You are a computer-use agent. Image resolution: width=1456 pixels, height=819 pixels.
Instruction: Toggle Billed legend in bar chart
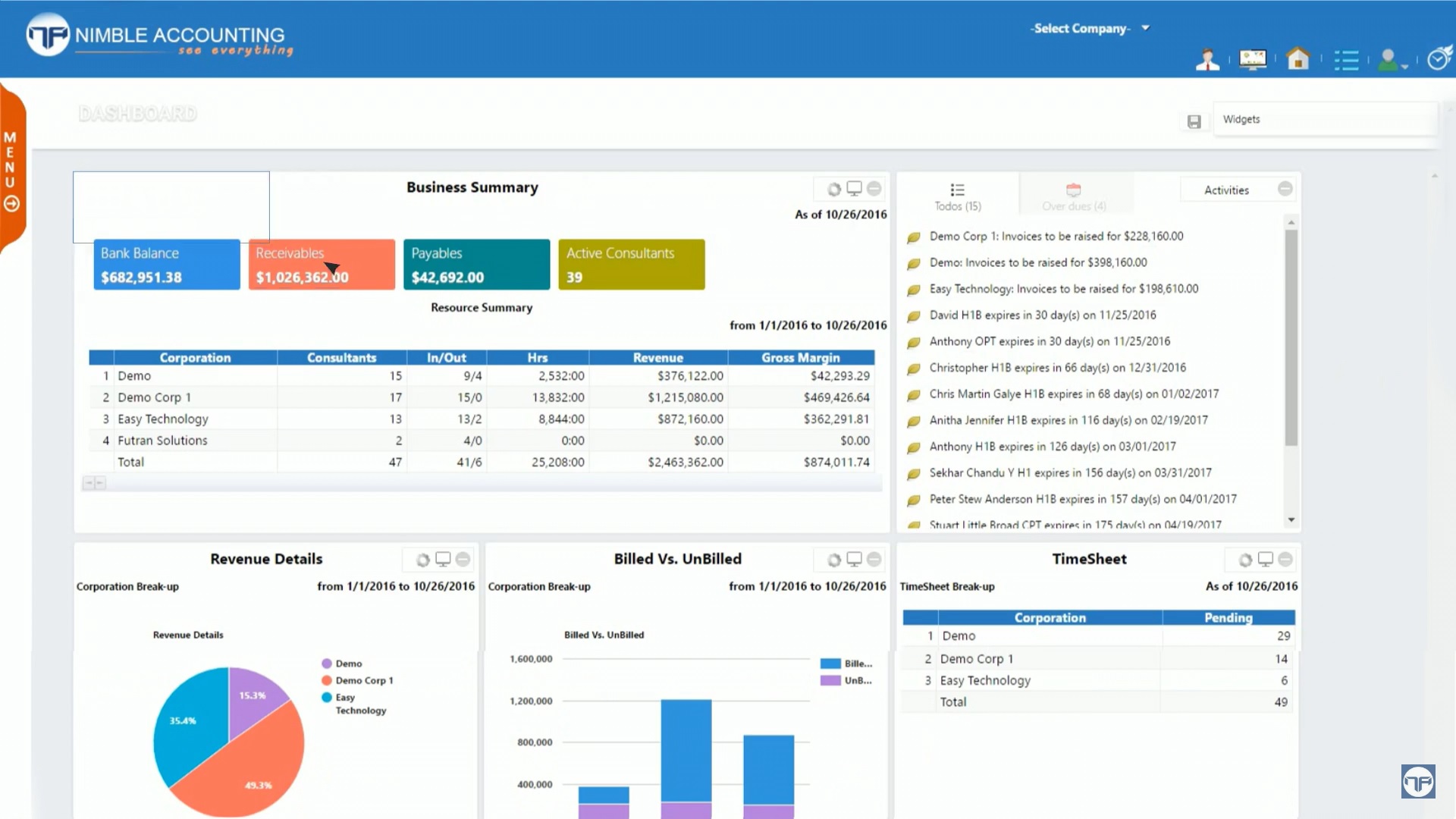(x=846, y=664)
